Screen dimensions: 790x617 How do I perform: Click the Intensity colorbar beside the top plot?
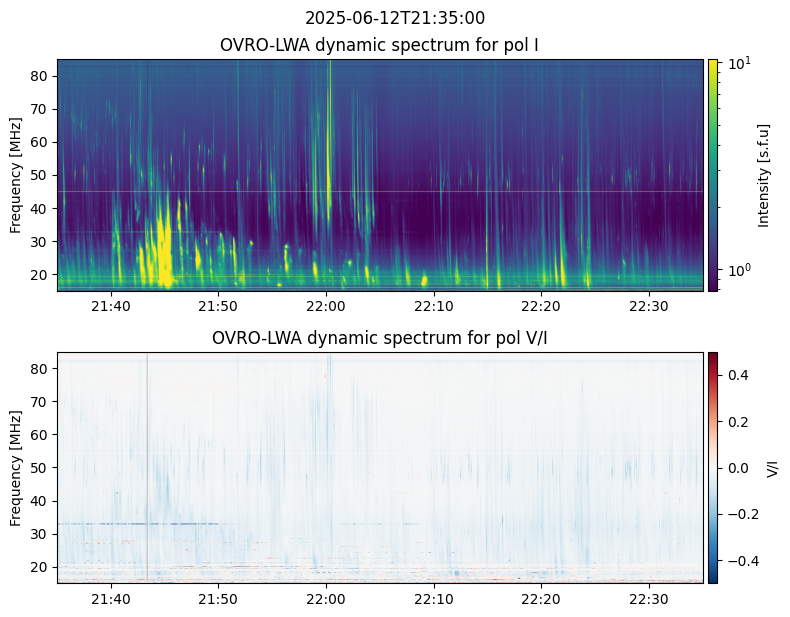point(713,175)
